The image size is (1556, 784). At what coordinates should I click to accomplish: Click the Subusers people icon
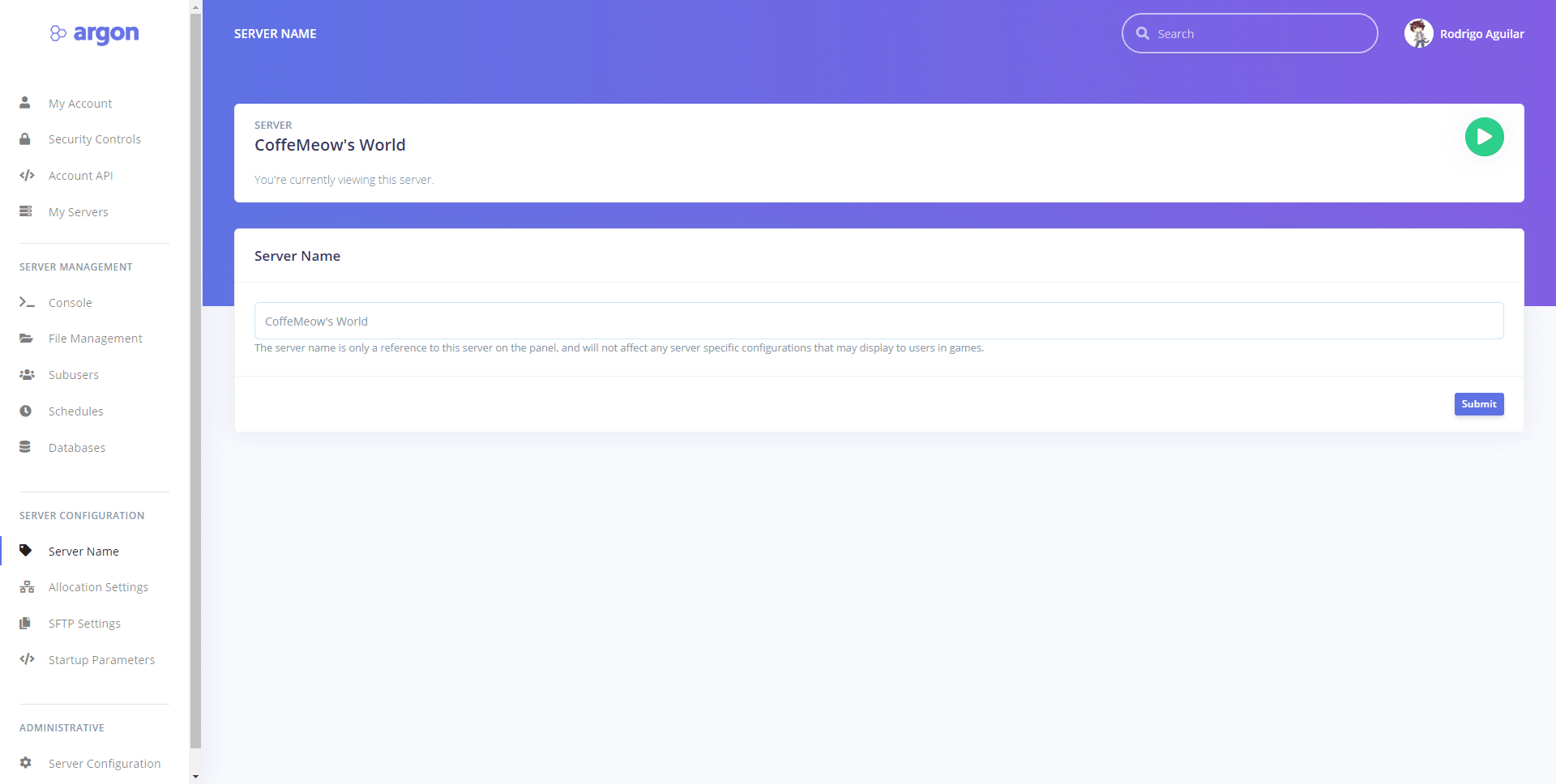[27, 375]
